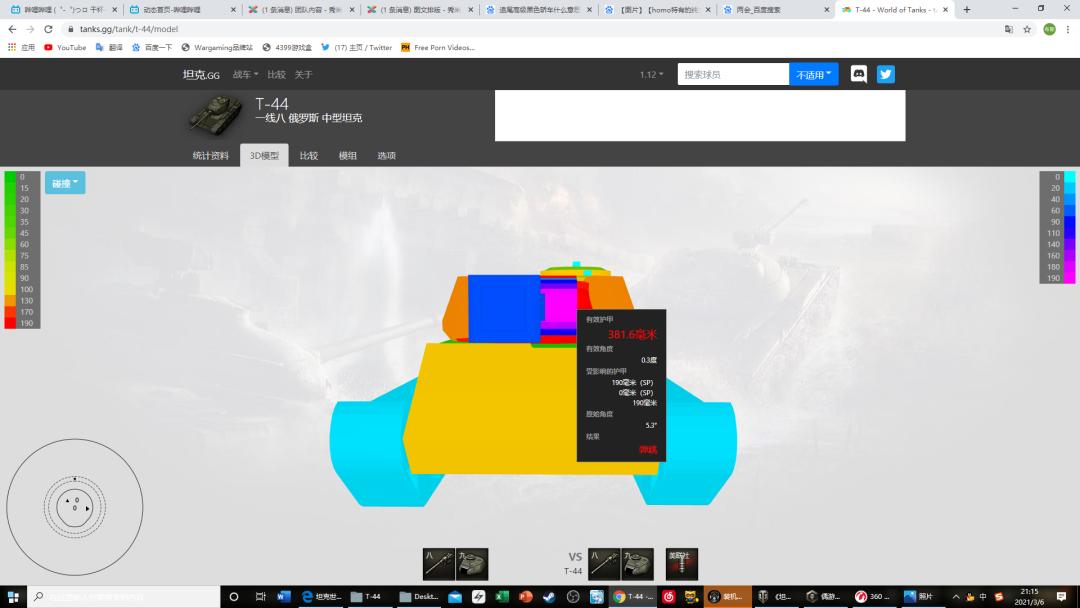Image resolution: width=1080 pixels, height=608 pixels.
Task: Switch to the 模组 tab
Action: 347,156
